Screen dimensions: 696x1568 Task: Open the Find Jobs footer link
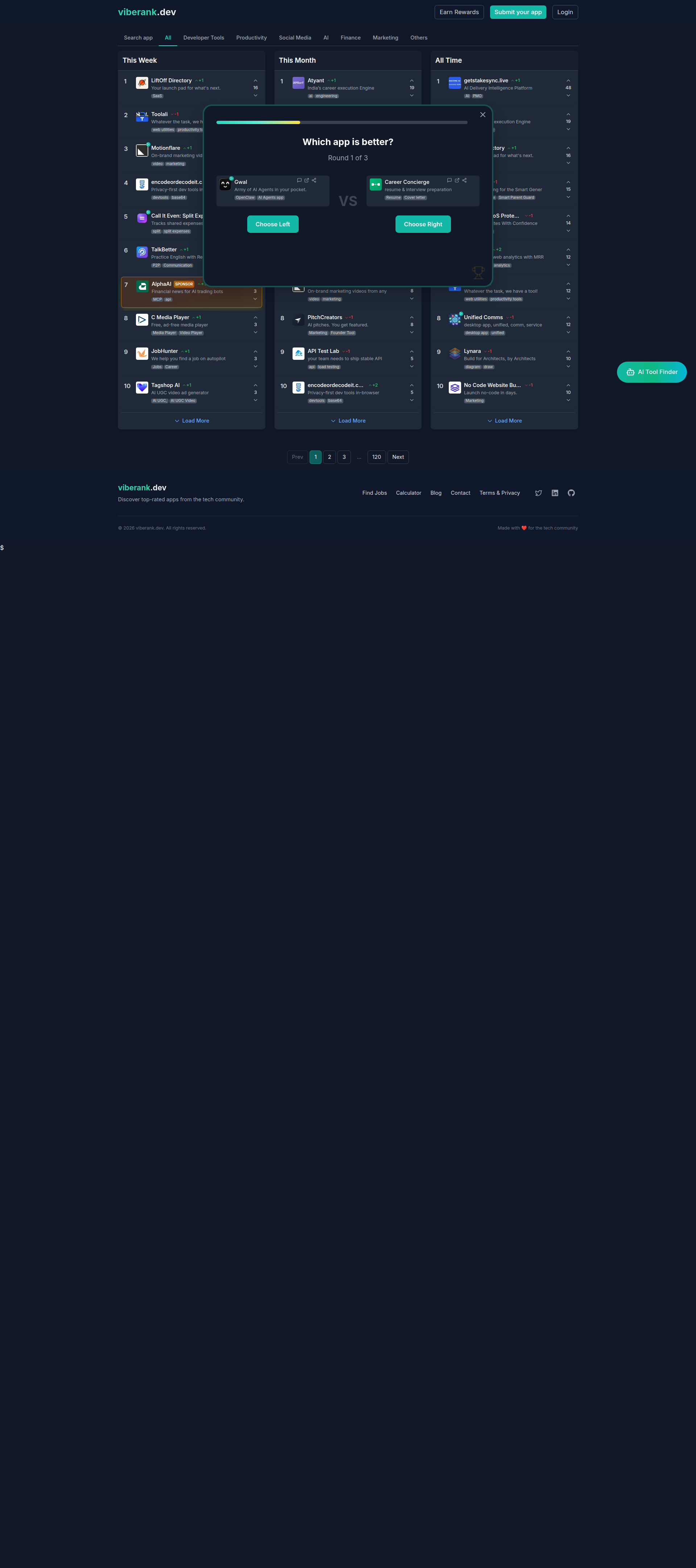[x=375, y=493]
